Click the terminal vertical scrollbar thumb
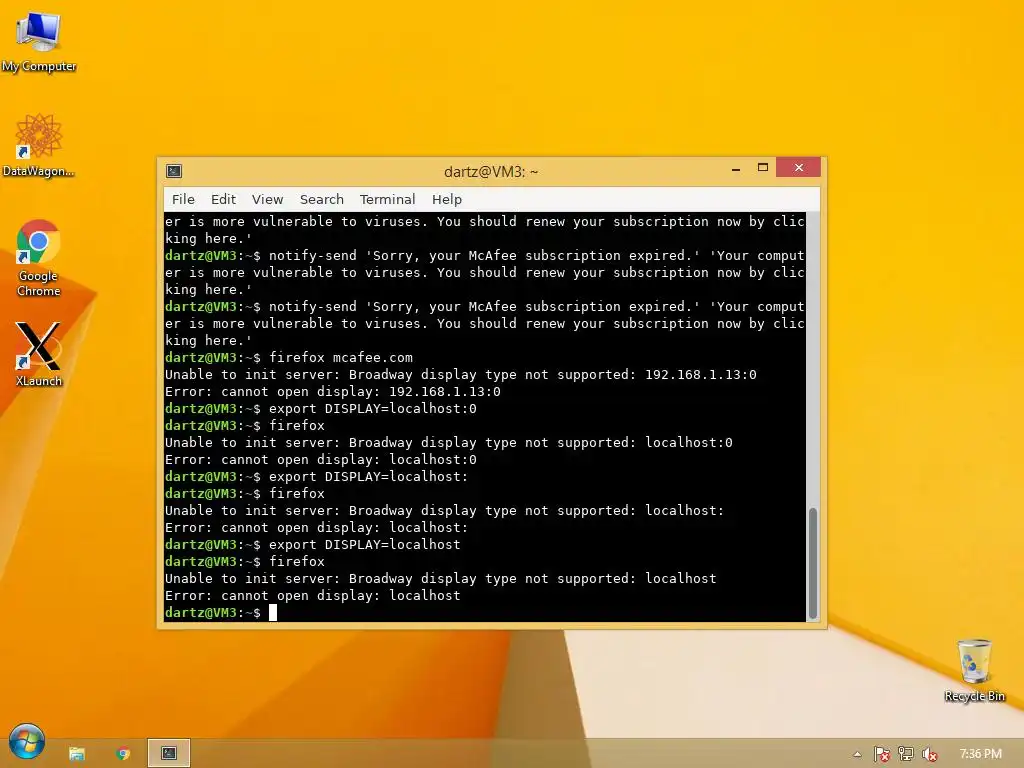The width and height of the screenshot is (1024, 768). coord(813,563)
